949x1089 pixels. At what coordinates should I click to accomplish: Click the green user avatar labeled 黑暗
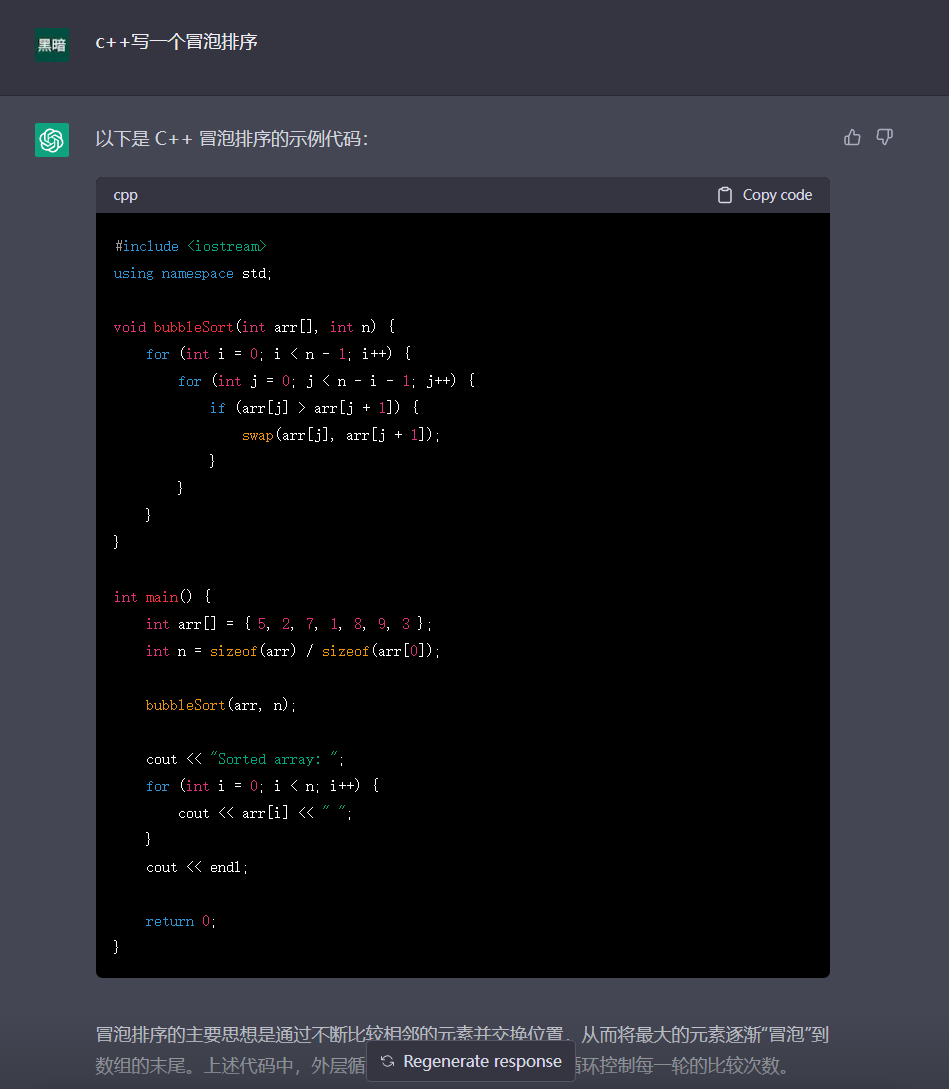point(52,45)
